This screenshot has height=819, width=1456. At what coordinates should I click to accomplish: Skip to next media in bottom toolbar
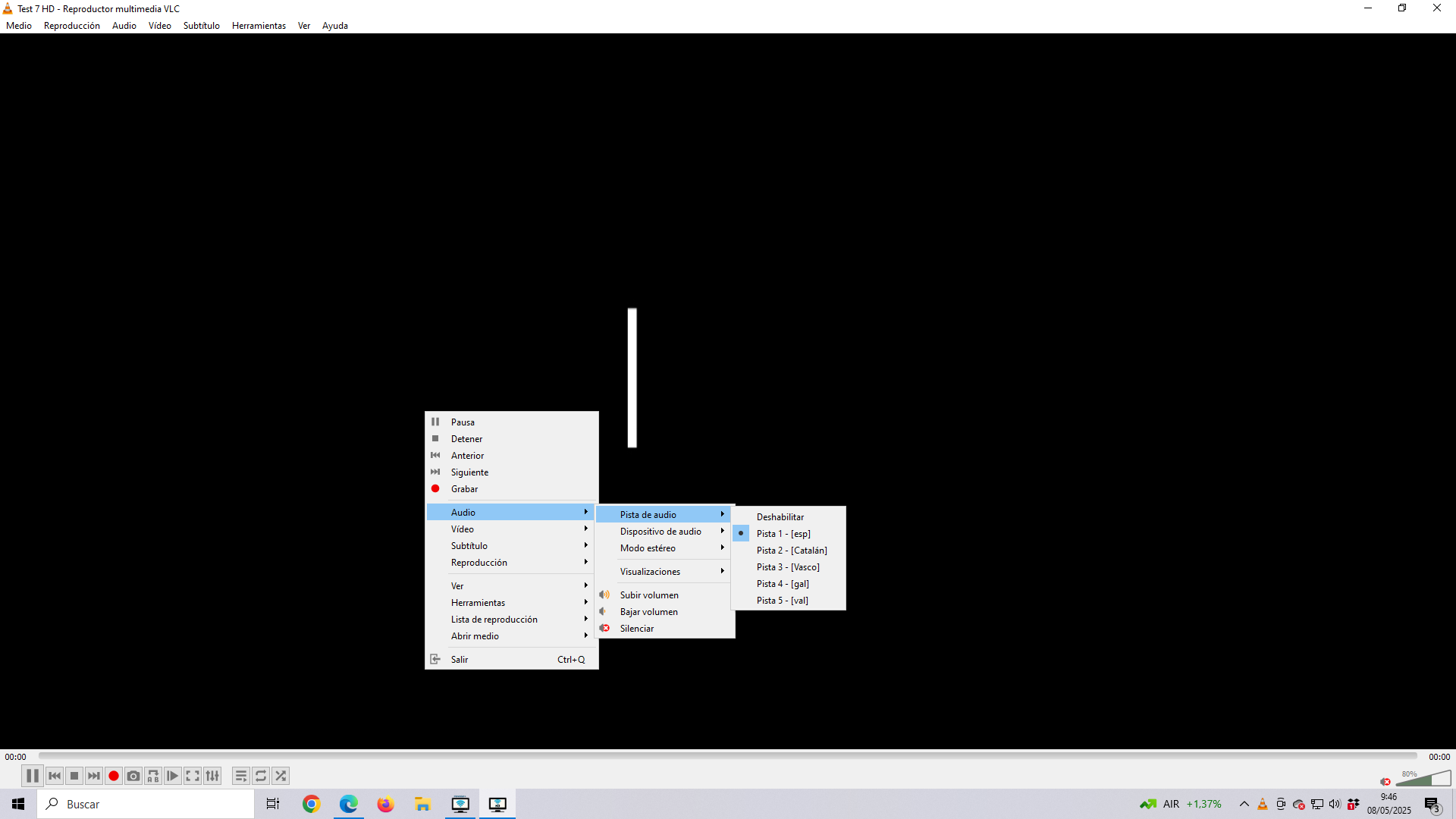click(94, 776)
